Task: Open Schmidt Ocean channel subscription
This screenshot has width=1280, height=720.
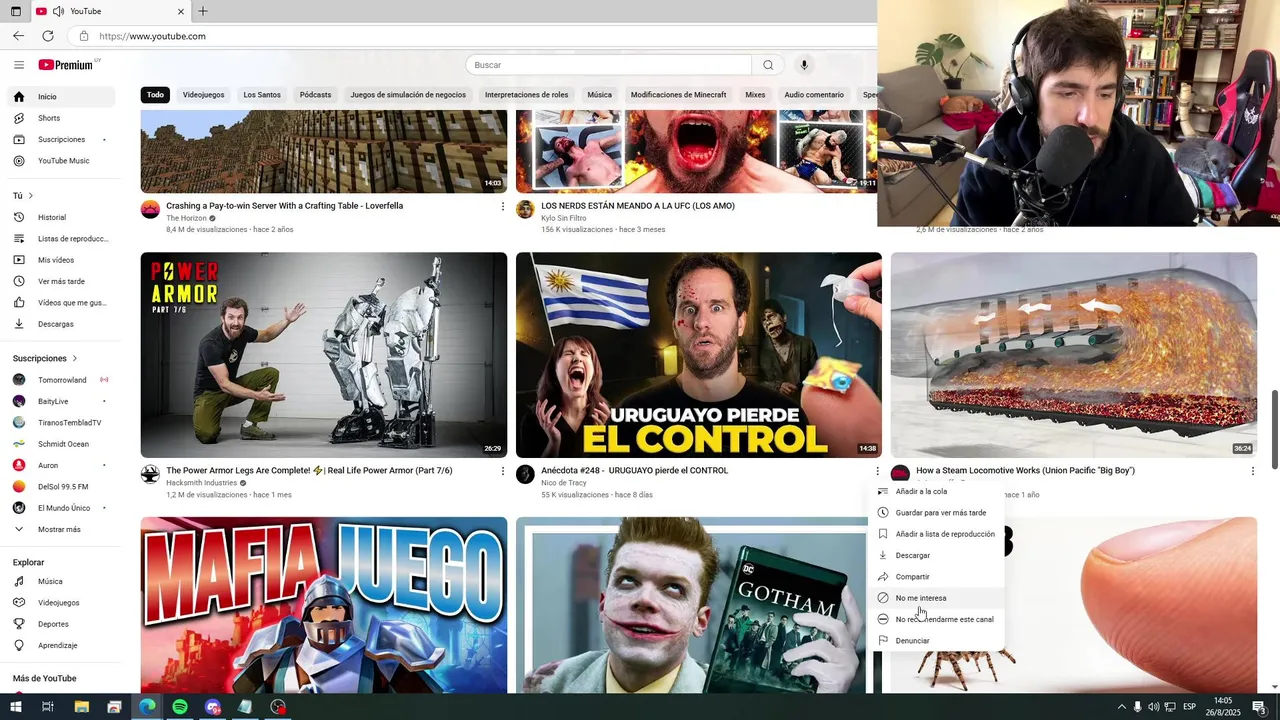Action: point(61,444)
